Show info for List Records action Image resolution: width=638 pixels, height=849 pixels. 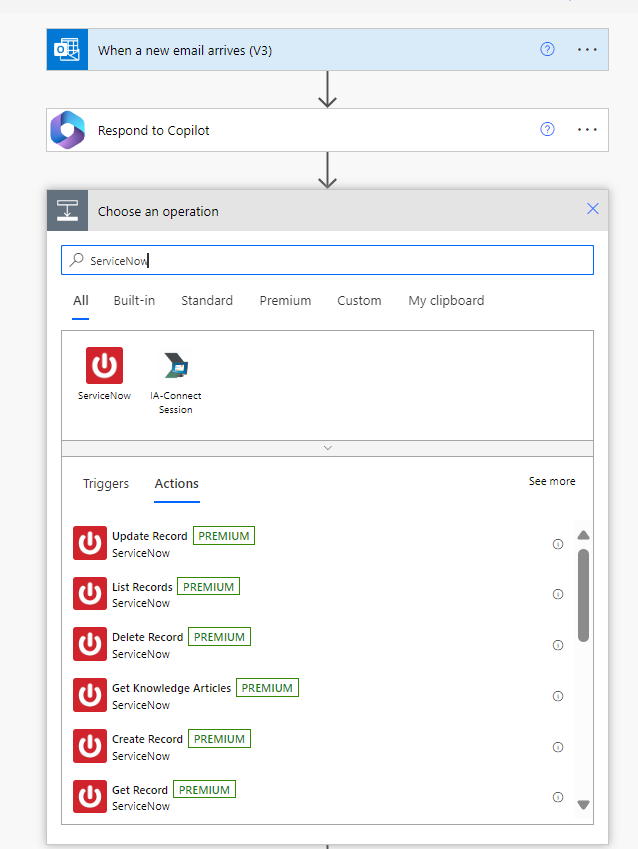pyautogui.click(x=558, y=594)
